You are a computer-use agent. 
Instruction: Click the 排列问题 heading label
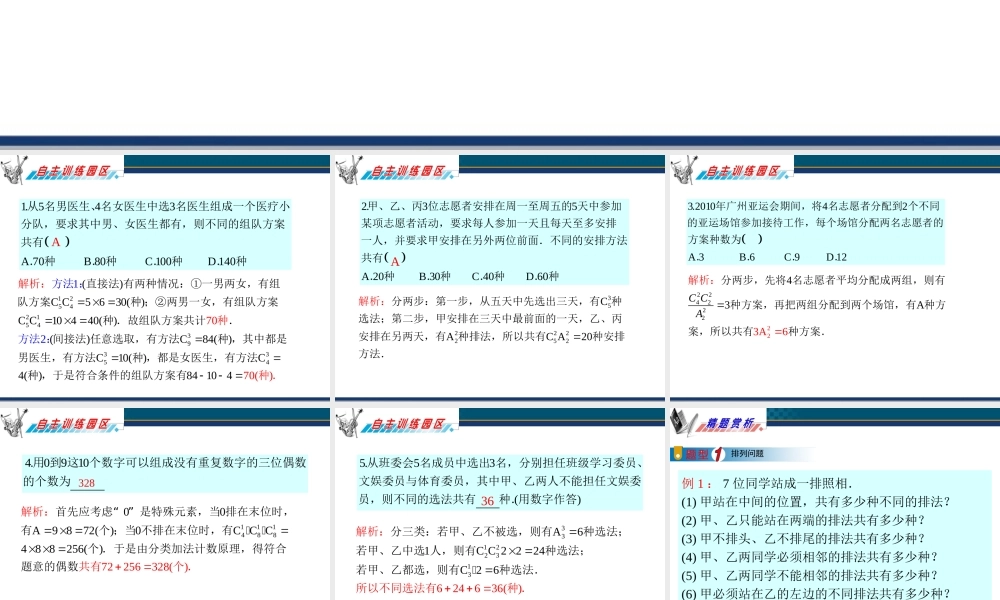747,454
